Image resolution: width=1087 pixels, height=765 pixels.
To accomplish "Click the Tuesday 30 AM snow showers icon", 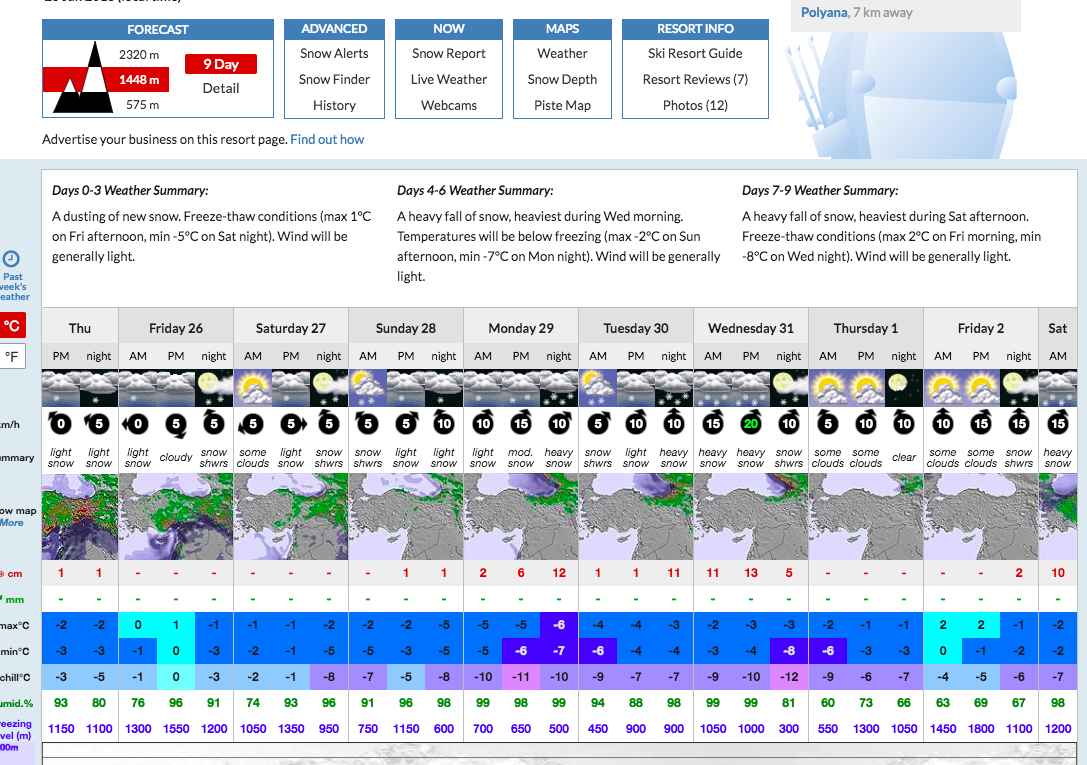I will coord(598,388).
